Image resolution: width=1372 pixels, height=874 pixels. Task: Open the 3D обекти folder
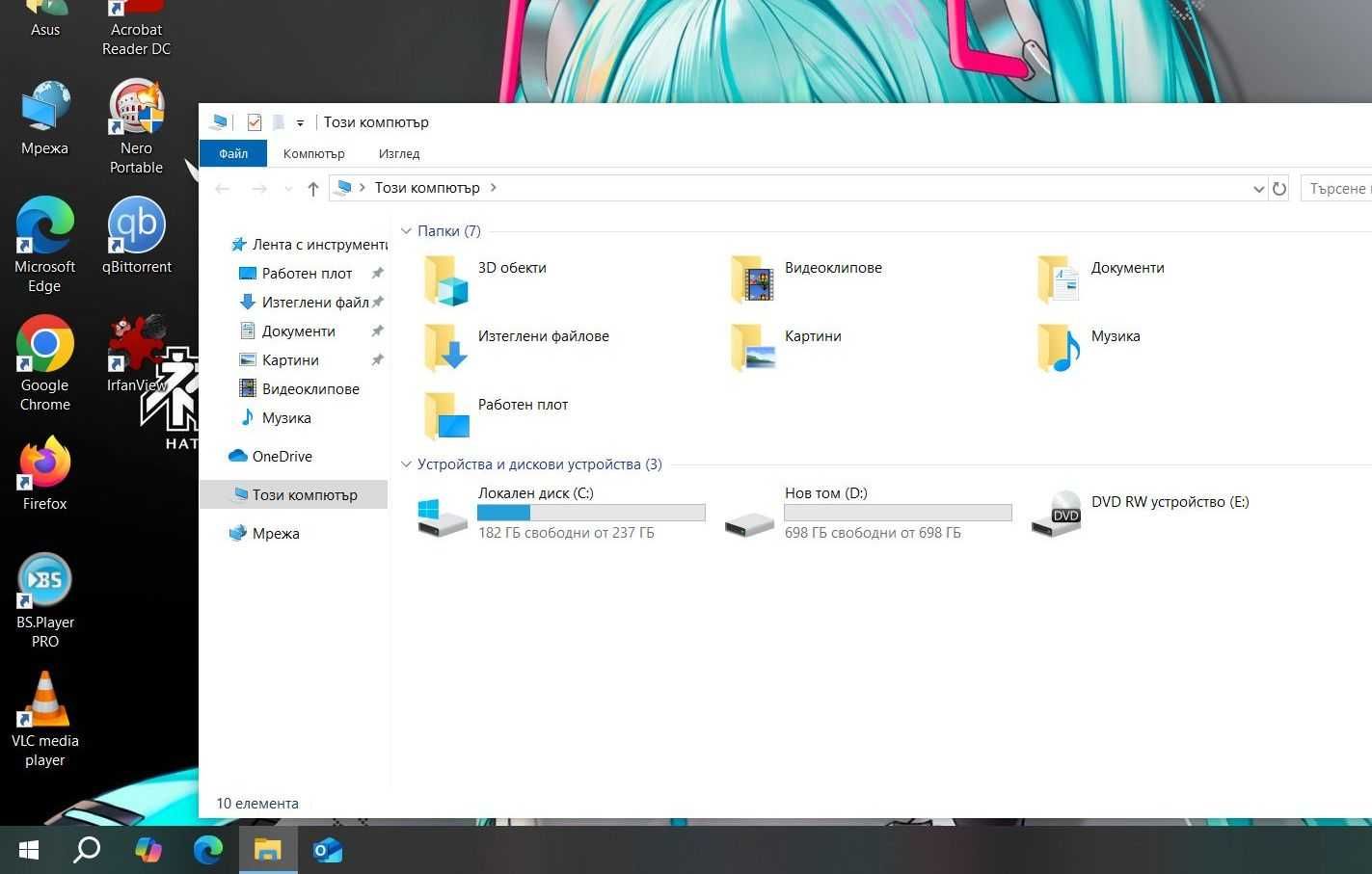coord(485,280)
